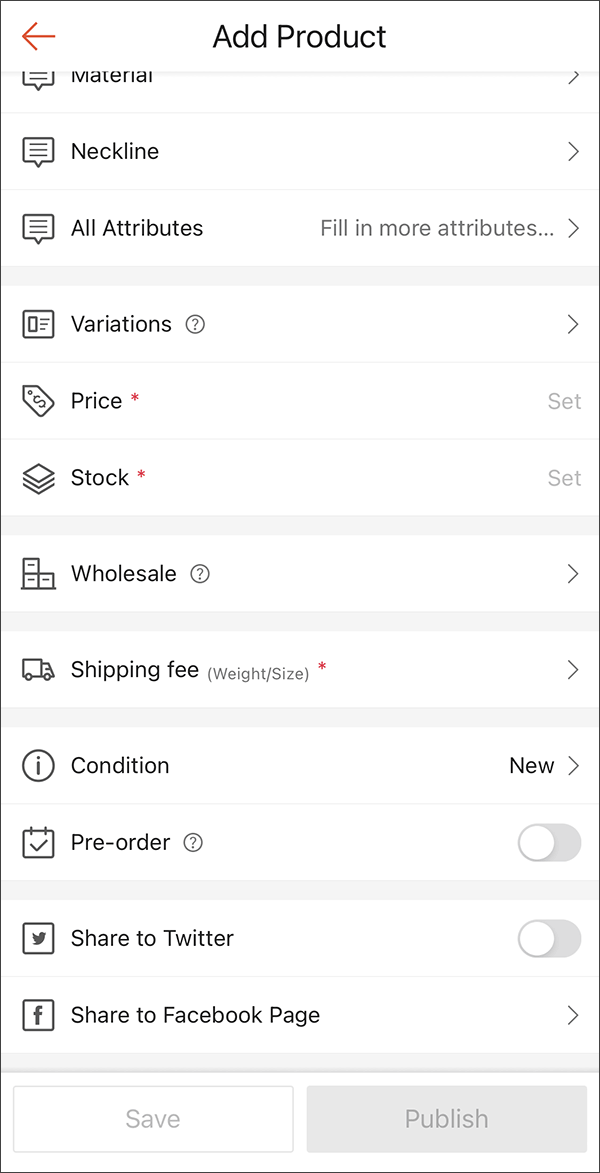Click the Twitter bird icon
This screenshot has height=1173, width=600.
click(37, 938)
